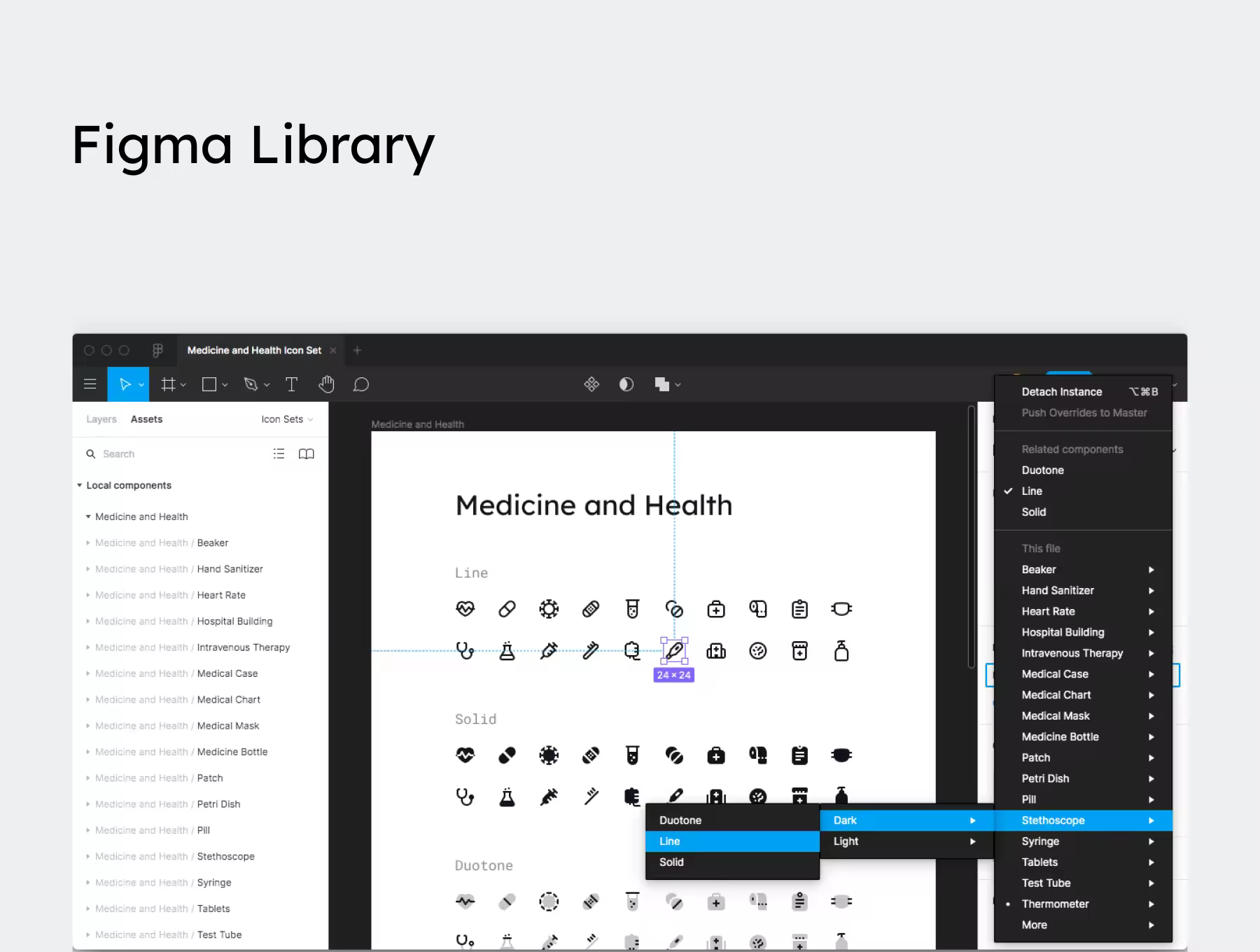Screen dimensions: 1260x952
Task: Toggle the mask half-circle icon in toolbar
Action: [626, 384]
